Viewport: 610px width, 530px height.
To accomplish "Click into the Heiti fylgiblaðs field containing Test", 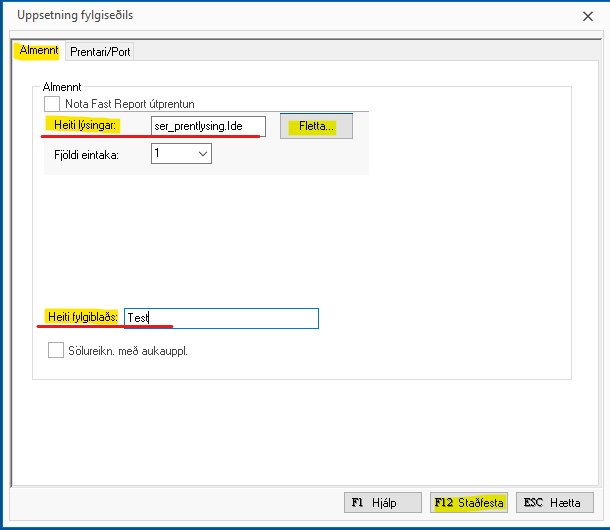I will [x=220, y=318].
